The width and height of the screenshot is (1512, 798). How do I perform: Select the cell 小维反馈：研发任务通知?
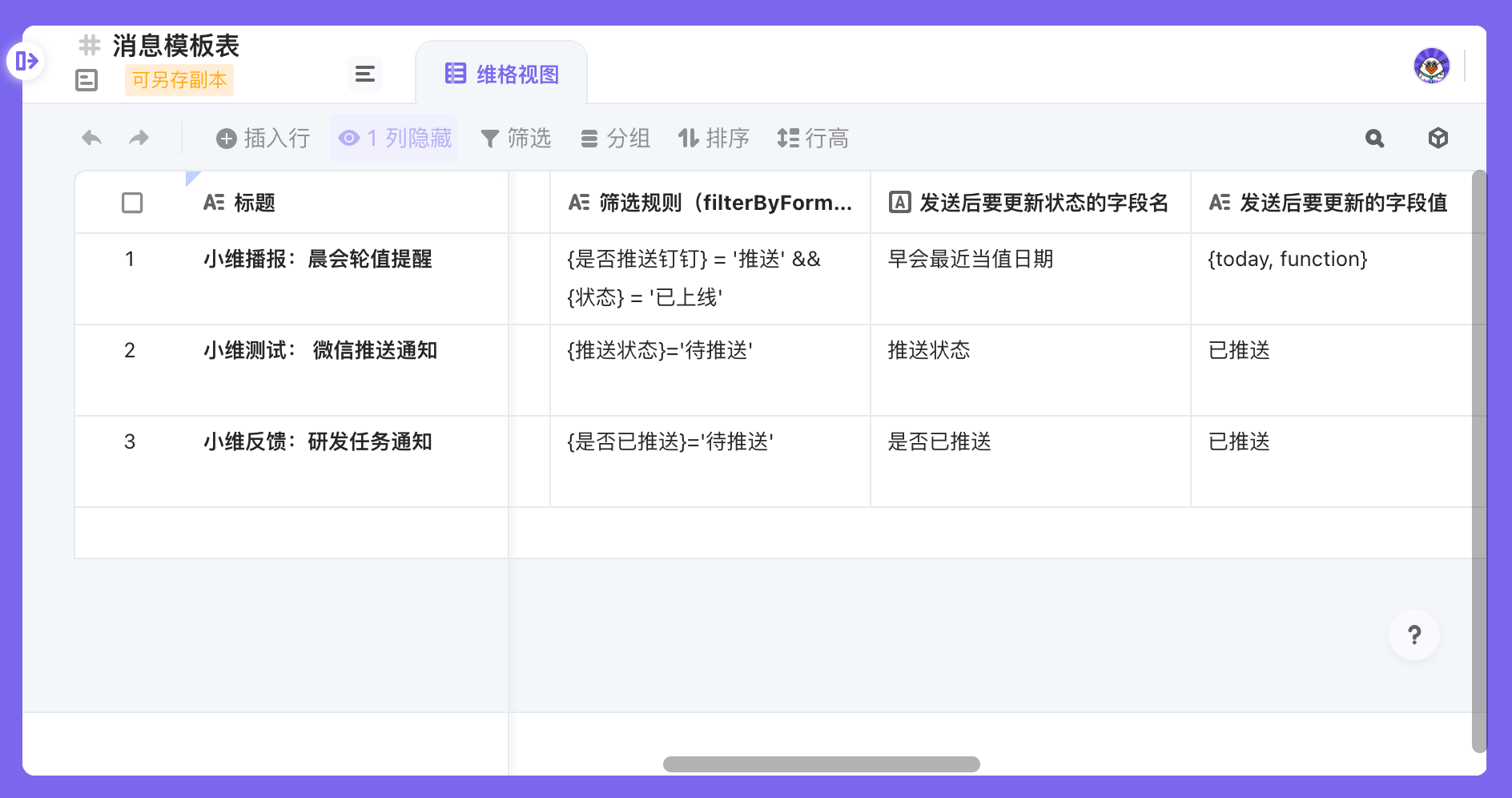[x=346, y=461]
